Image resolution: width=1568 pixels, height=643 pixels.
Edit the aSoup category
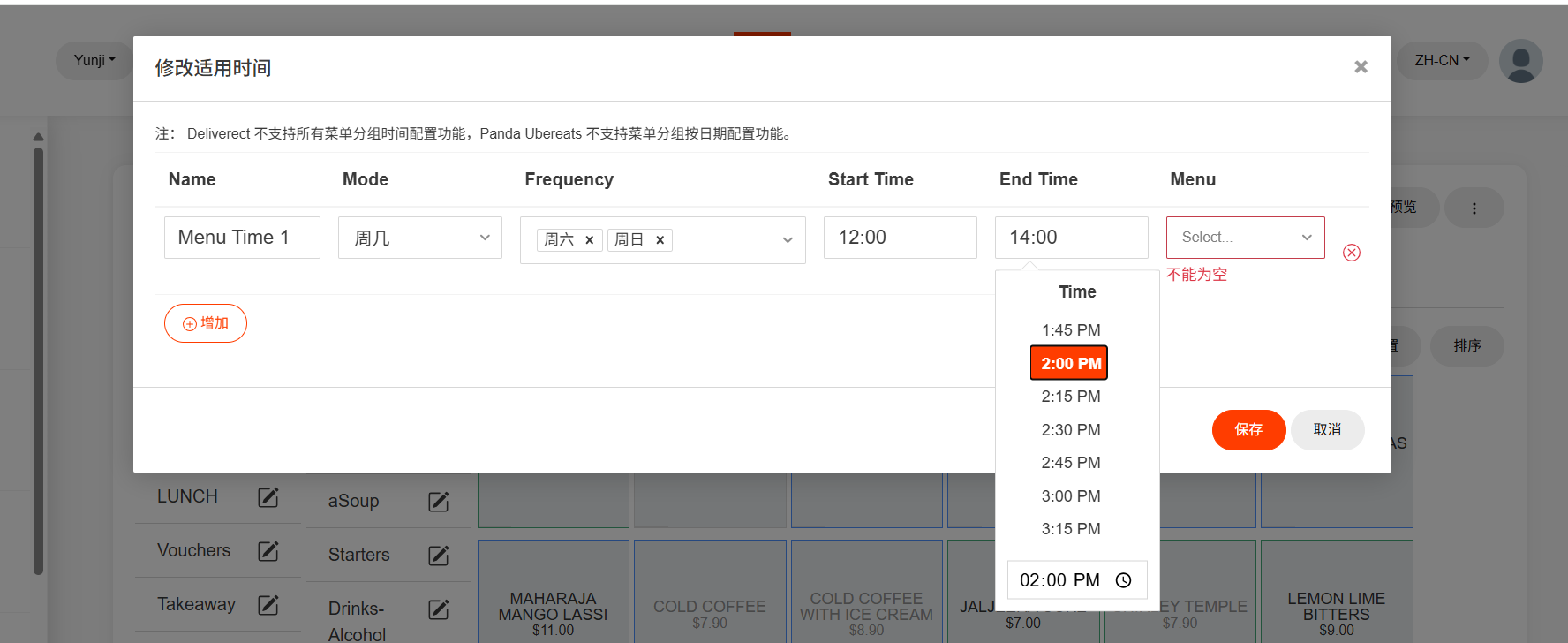[x=439, y=502]
